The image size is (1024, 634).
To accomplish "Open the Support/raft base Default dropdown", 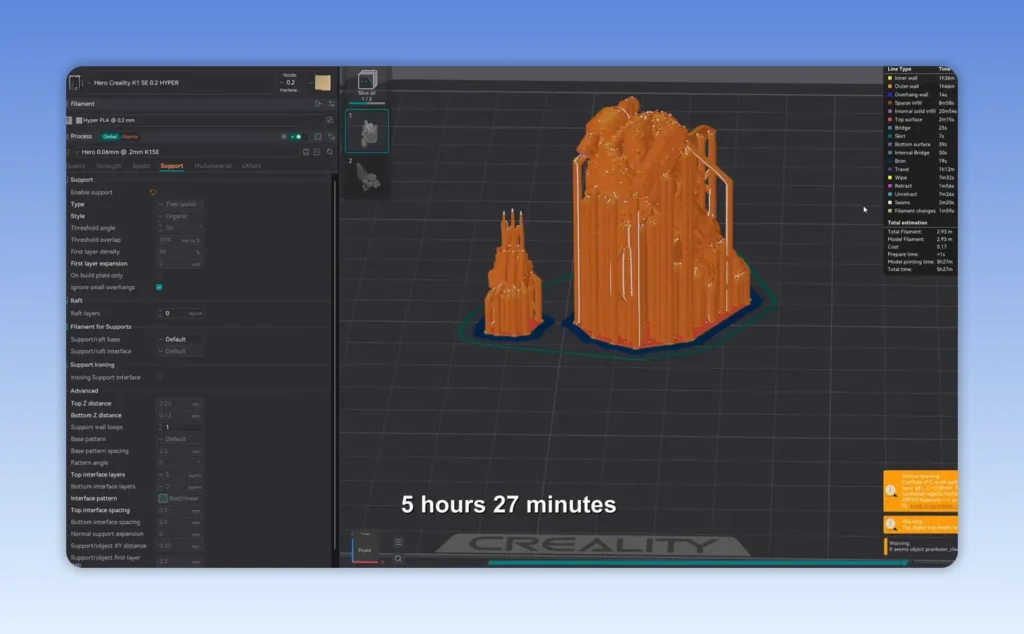I will (x=180, y=340).
